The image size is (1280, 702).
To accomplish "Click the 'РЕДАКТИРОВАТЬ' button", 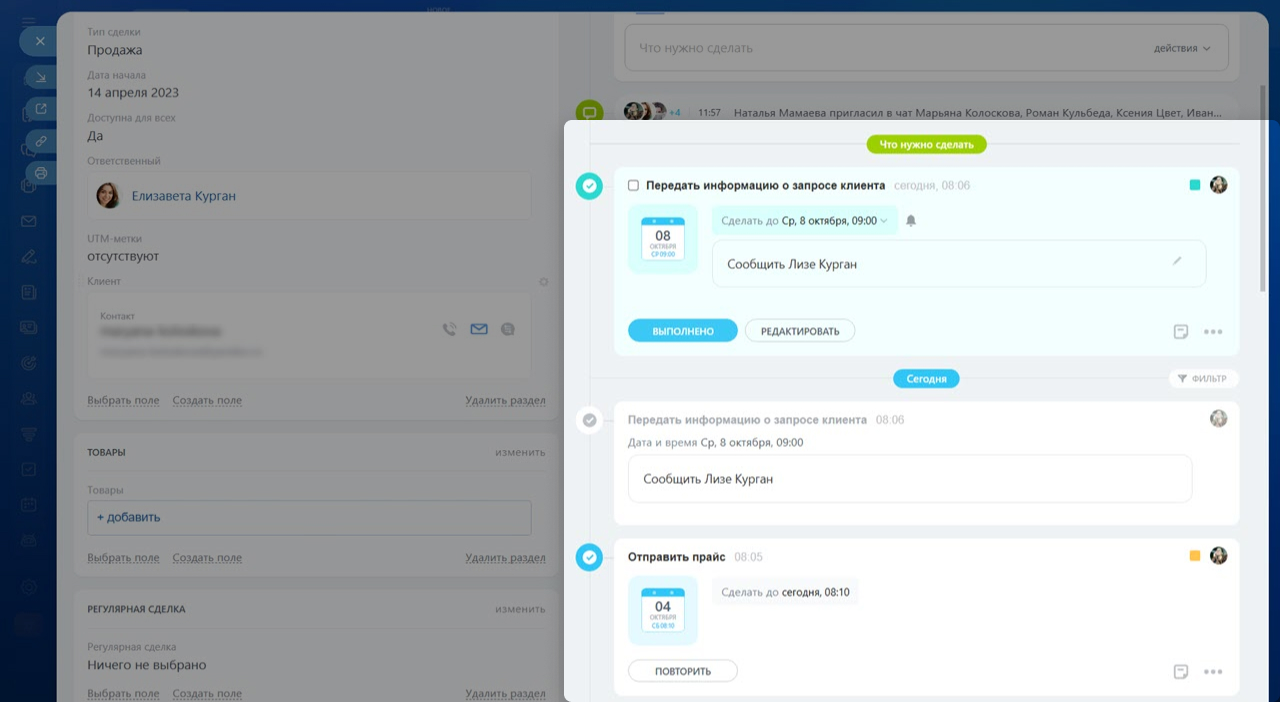I will [x=800, y=331].
